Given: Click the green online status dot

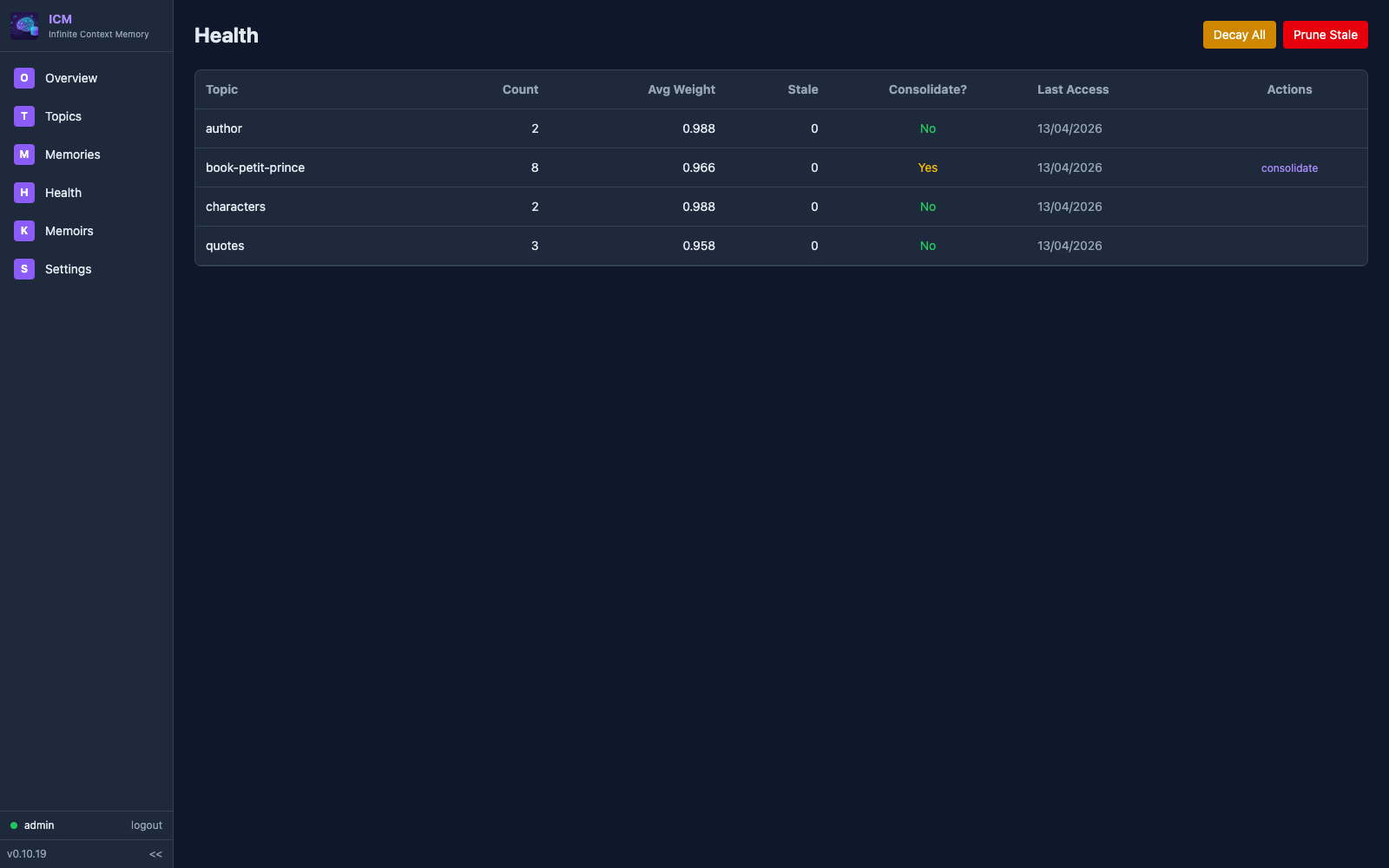Looking at the screenshot, I should pyautogui.click(x=12, y=825).
